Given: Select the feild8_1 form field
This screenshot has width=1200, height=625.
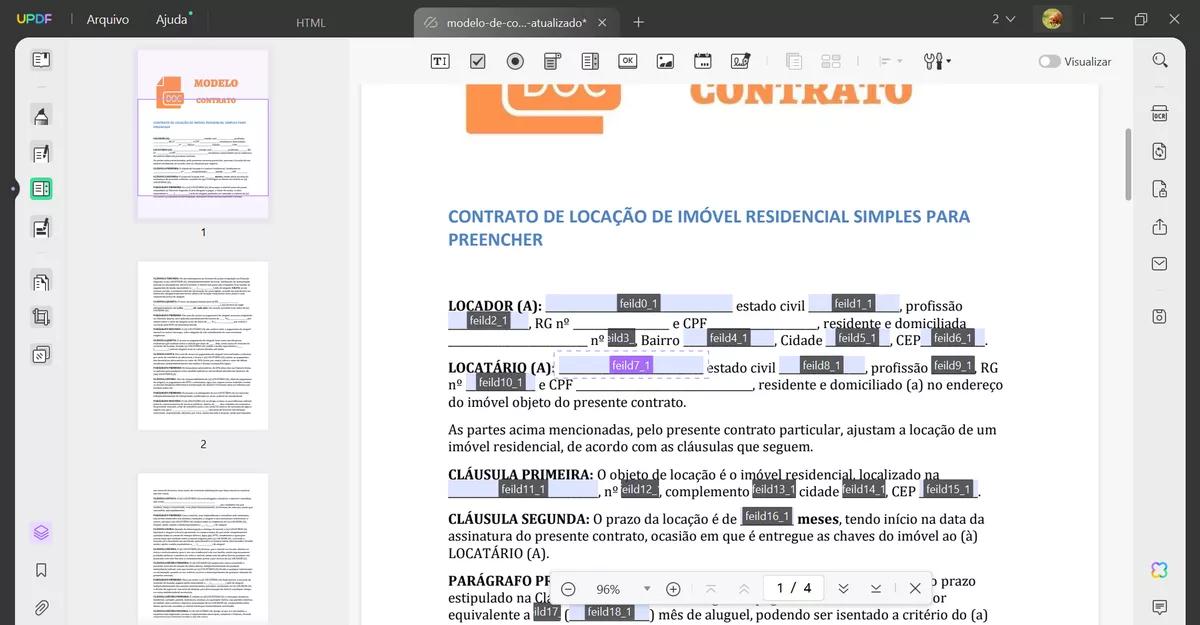Looking at the screenshot, I should (822, 366).
